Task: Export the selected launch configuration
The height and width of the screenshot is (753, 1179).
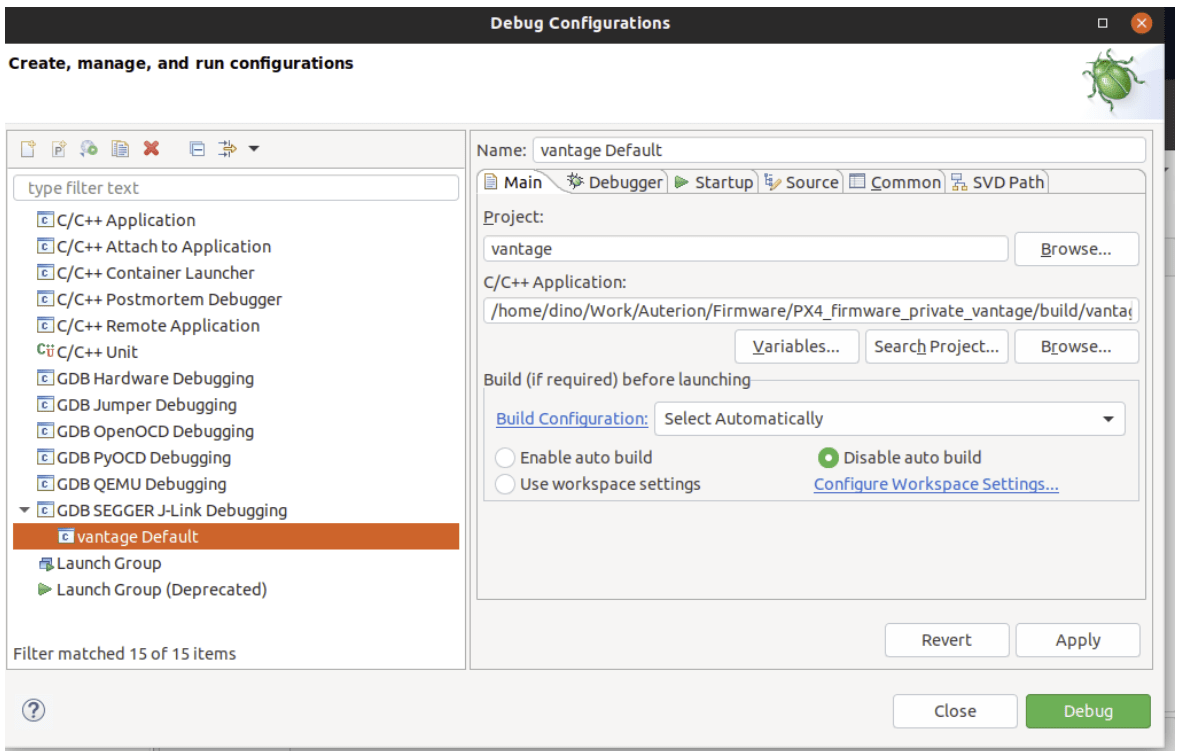Action: pos(89,148)
